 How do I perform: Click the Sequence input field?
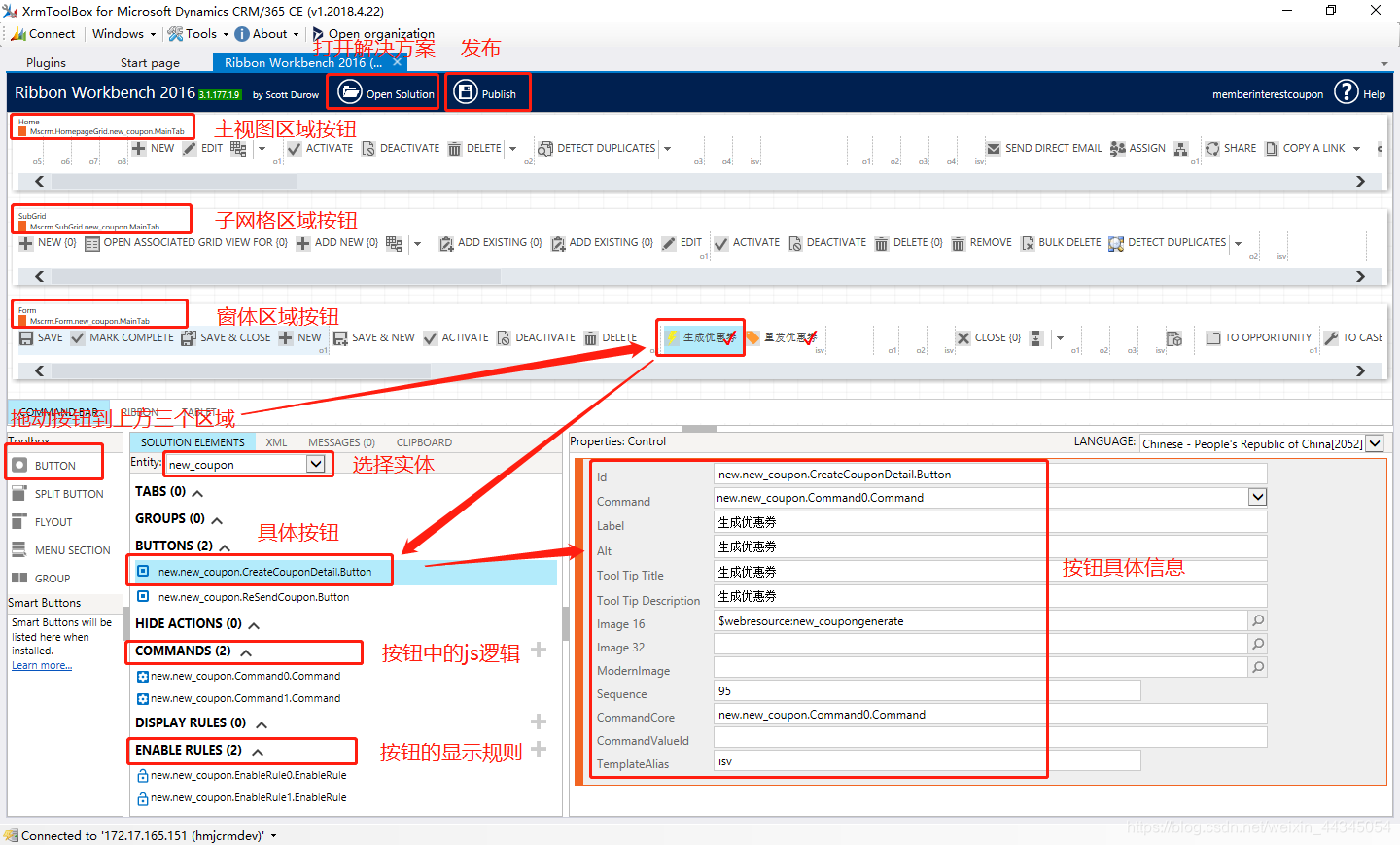coord(927,690)
